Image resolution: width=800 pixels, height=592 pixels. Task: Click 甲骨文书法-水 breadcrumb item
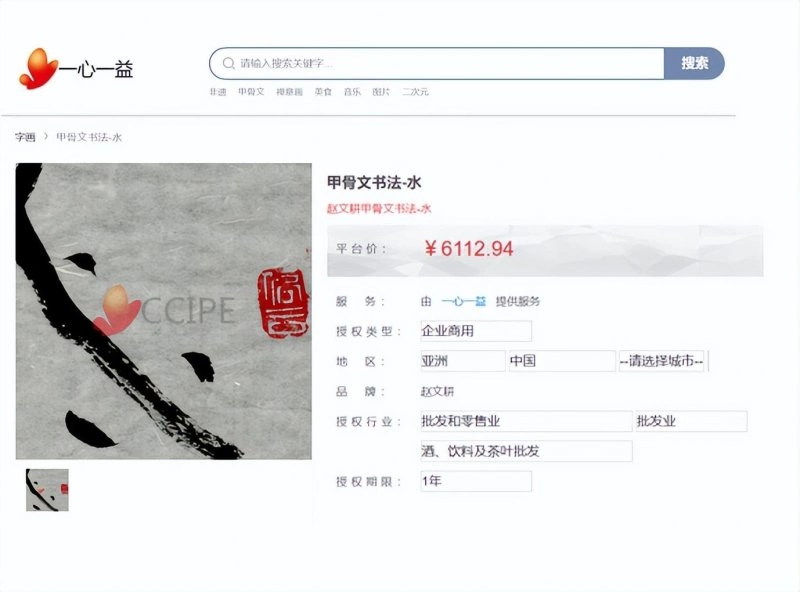89,137
